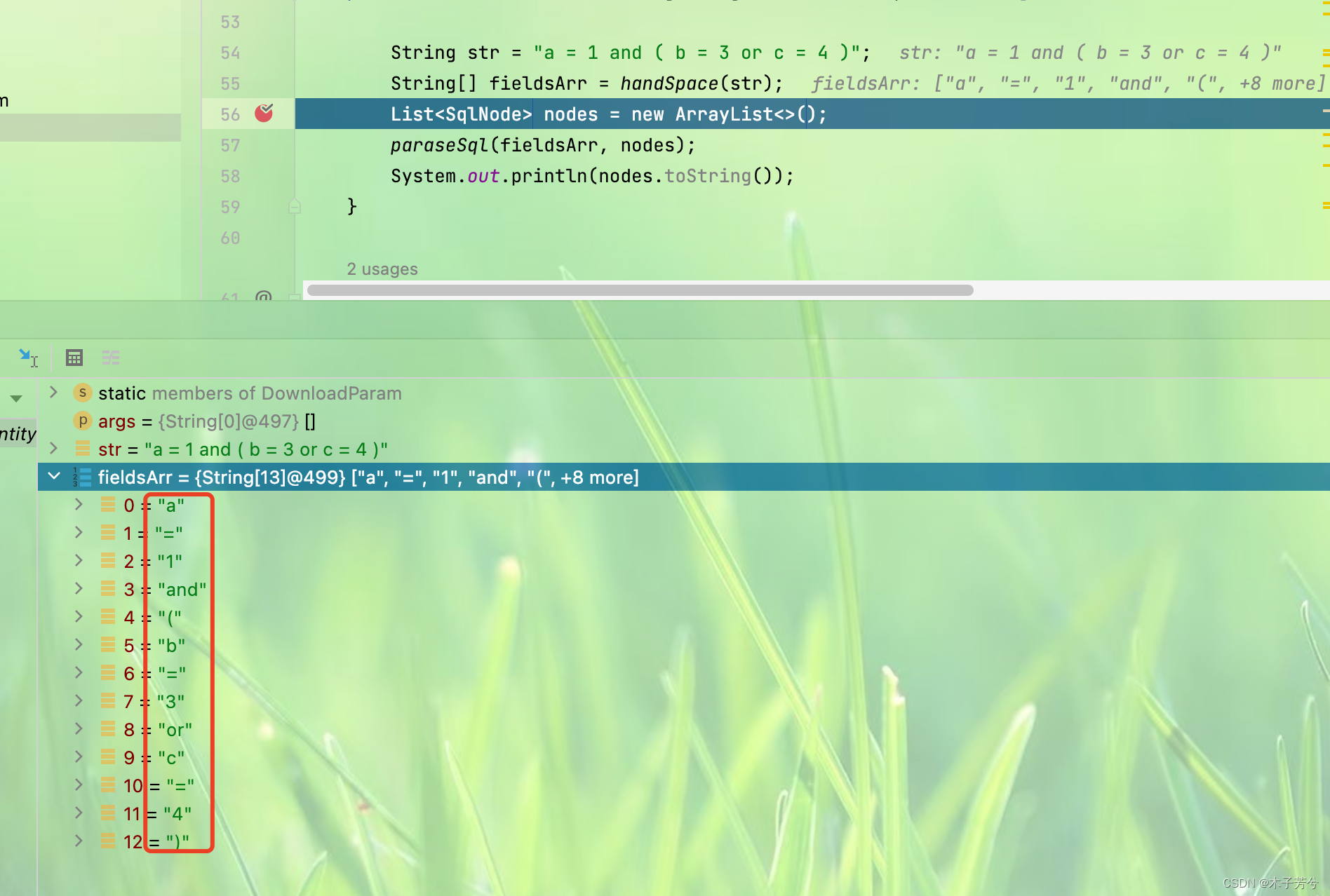Click the toString call on line 58
Image resolution: width=1330 pixels, height=896 pixels.
[x=707, y=176]
